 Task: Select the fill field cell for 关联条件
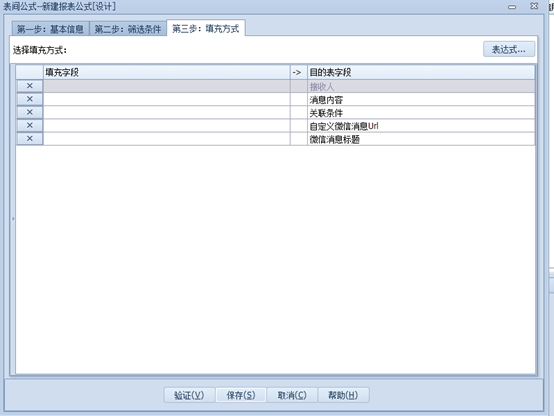click(167, 113)
